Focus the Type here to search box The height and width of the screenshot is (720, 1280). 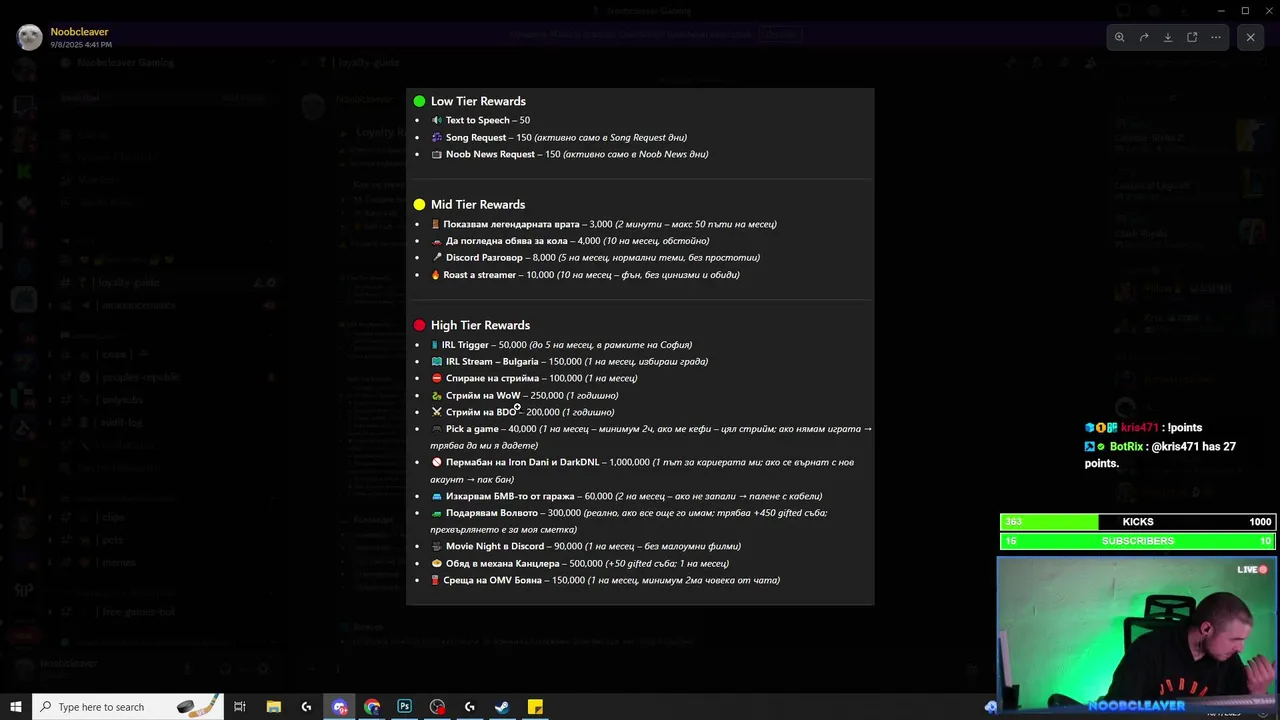128,707
